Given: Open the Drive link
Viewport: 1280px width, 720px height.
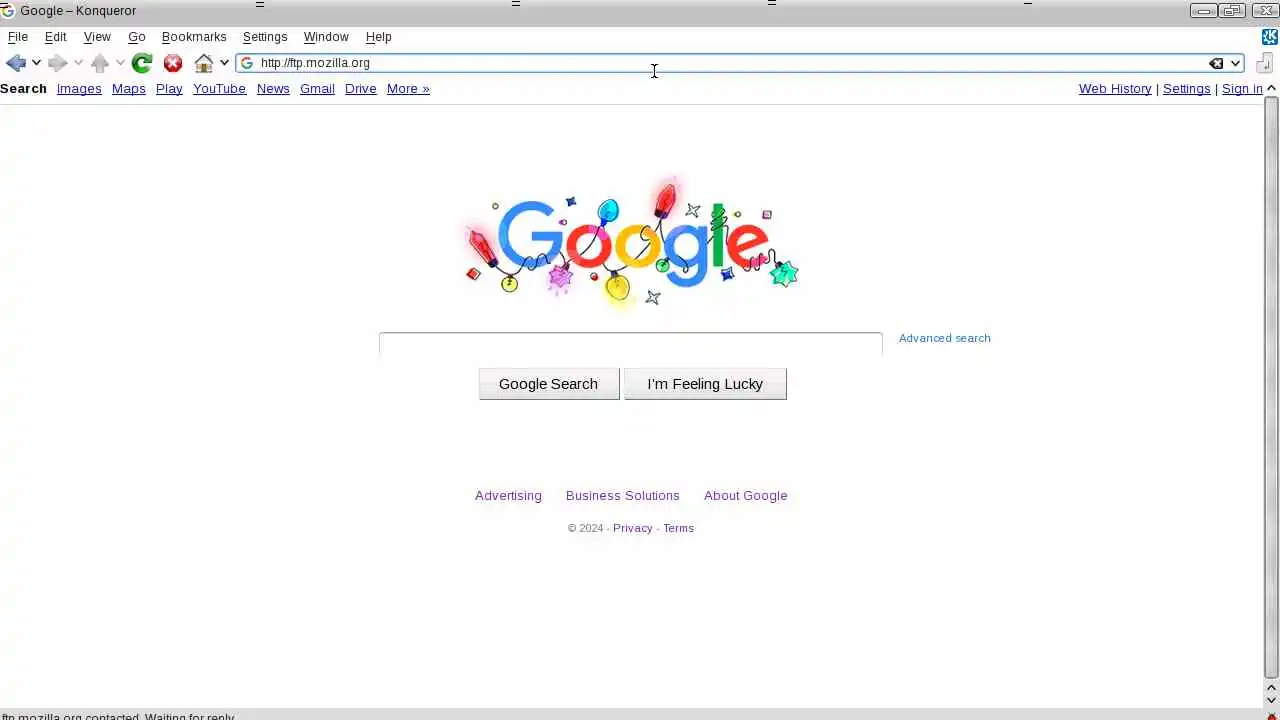Looking at the screenshot, I should 361,89.
